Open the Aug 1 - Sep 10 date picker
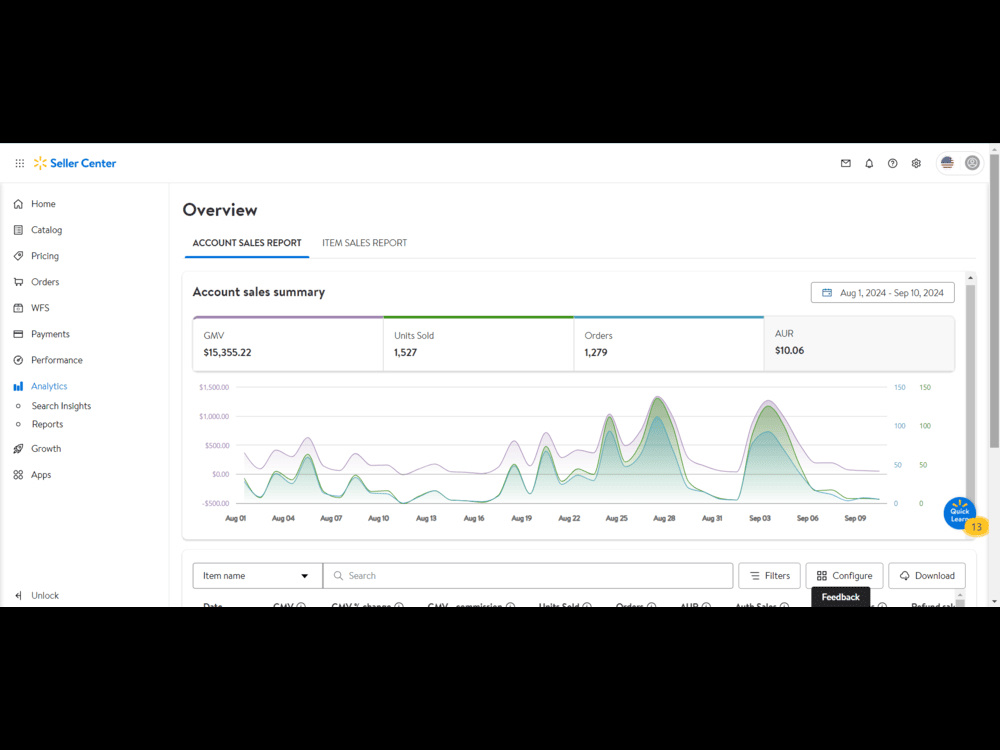 (883, 293)
